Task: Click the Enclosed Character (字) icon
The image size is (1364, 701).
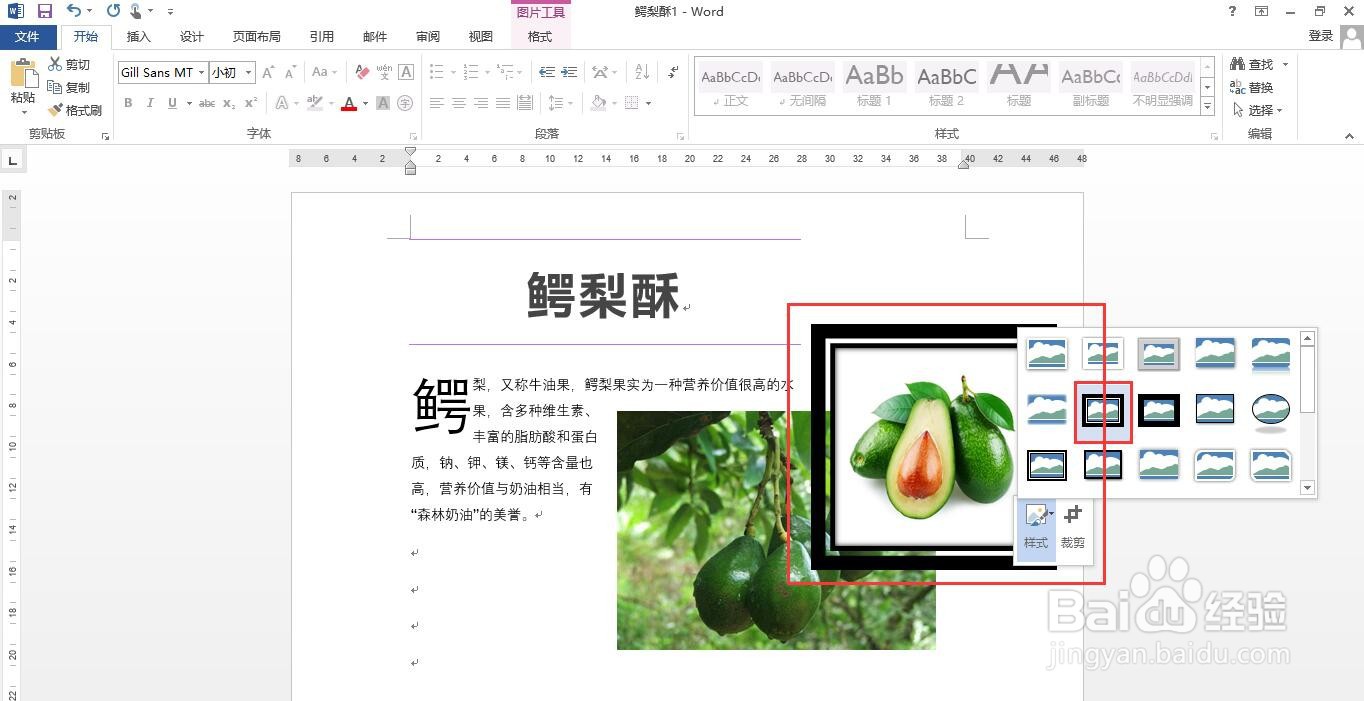Action: (x=405, y=103)
